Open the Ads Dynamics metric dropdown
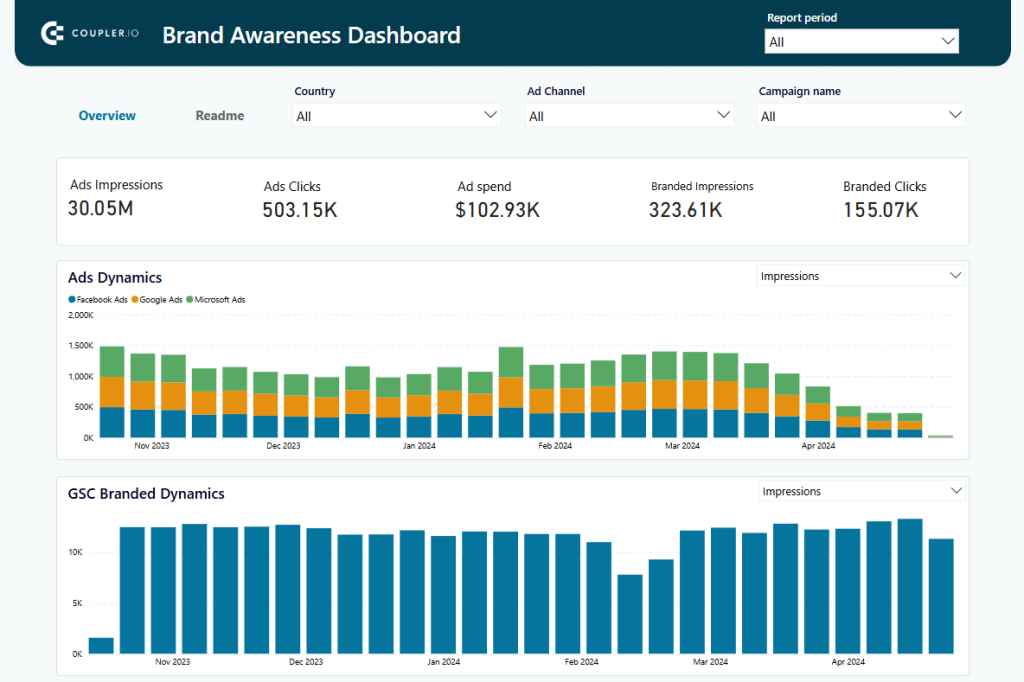This screenshot has height=682, width=1024. point(860,276)
